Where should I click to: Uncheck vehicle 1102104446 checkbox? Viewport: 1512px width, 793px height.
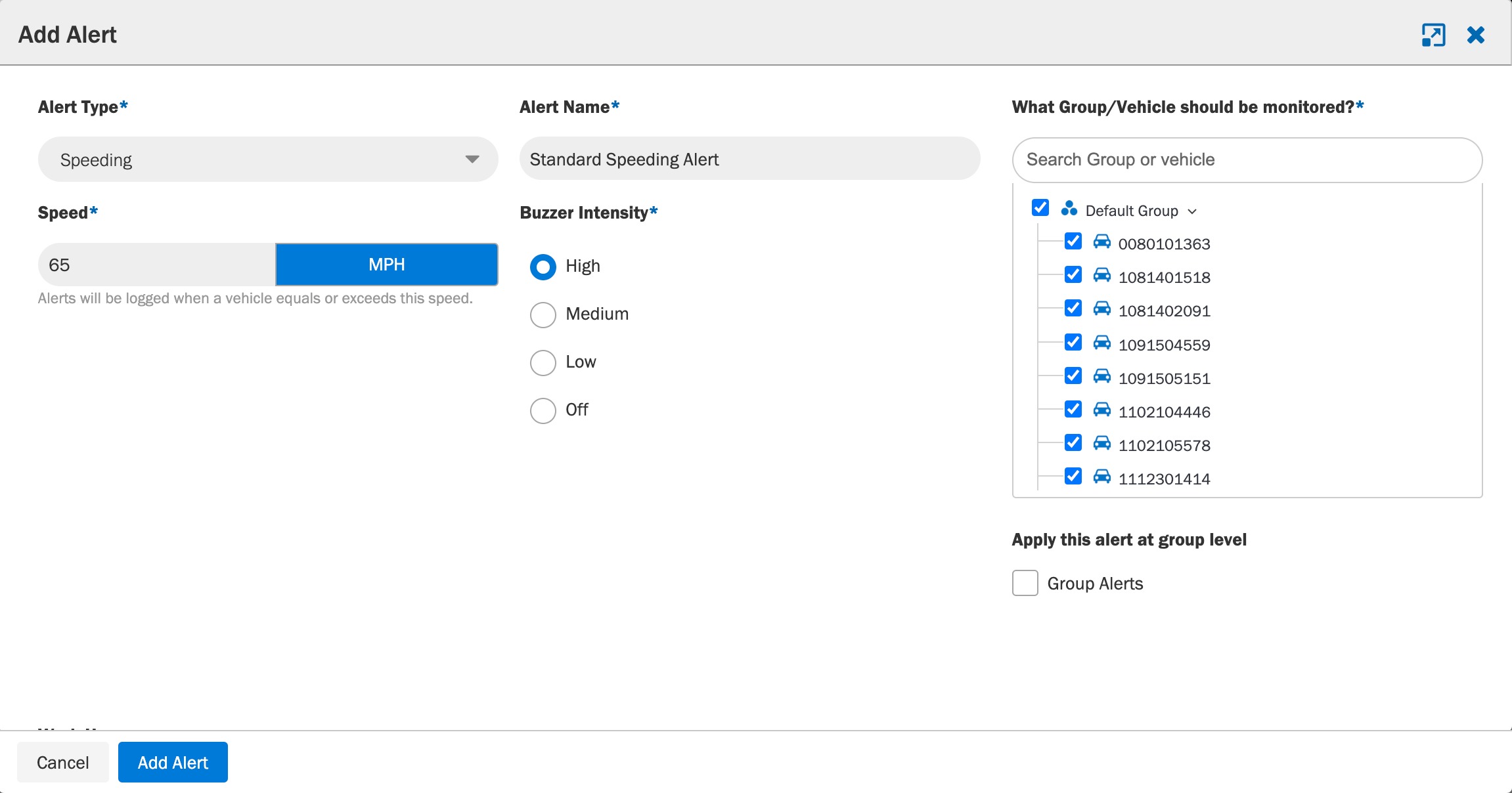(x=1073, y=410)
